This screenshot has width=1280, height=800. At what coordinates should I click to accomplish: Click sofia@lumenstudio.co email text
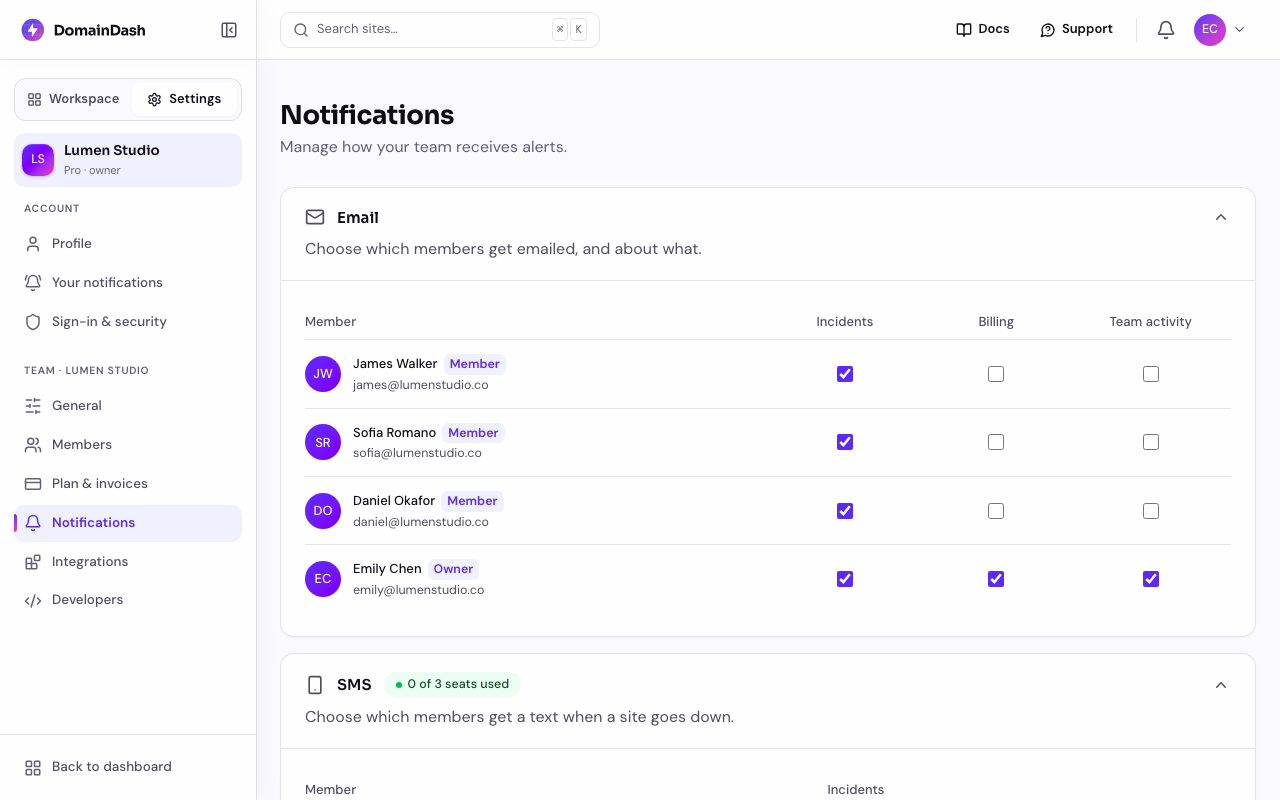click(417, 453)
